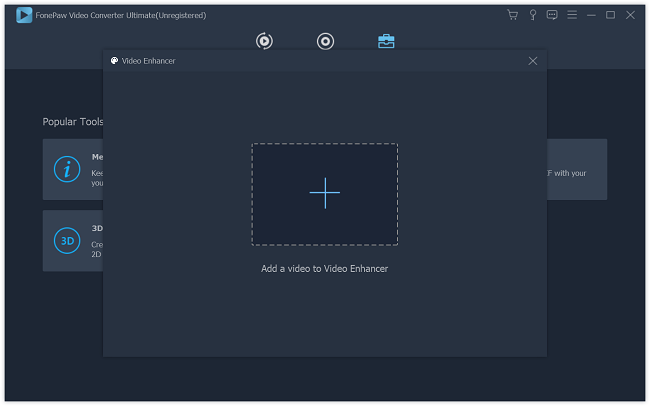The image size is (650, 406).
Task: Open the shopping cart purchase icon
Action: tap(512, 15)
